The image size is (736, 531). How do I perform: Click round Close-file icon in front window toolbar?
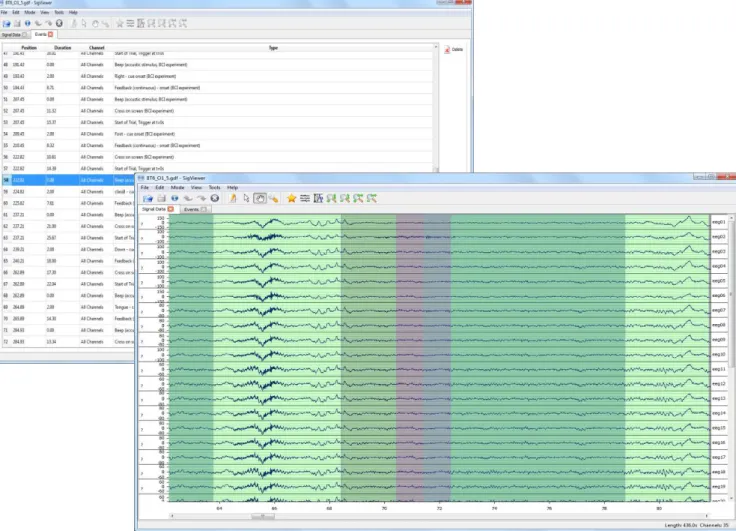pyautogui.click(x=215, y=199)
